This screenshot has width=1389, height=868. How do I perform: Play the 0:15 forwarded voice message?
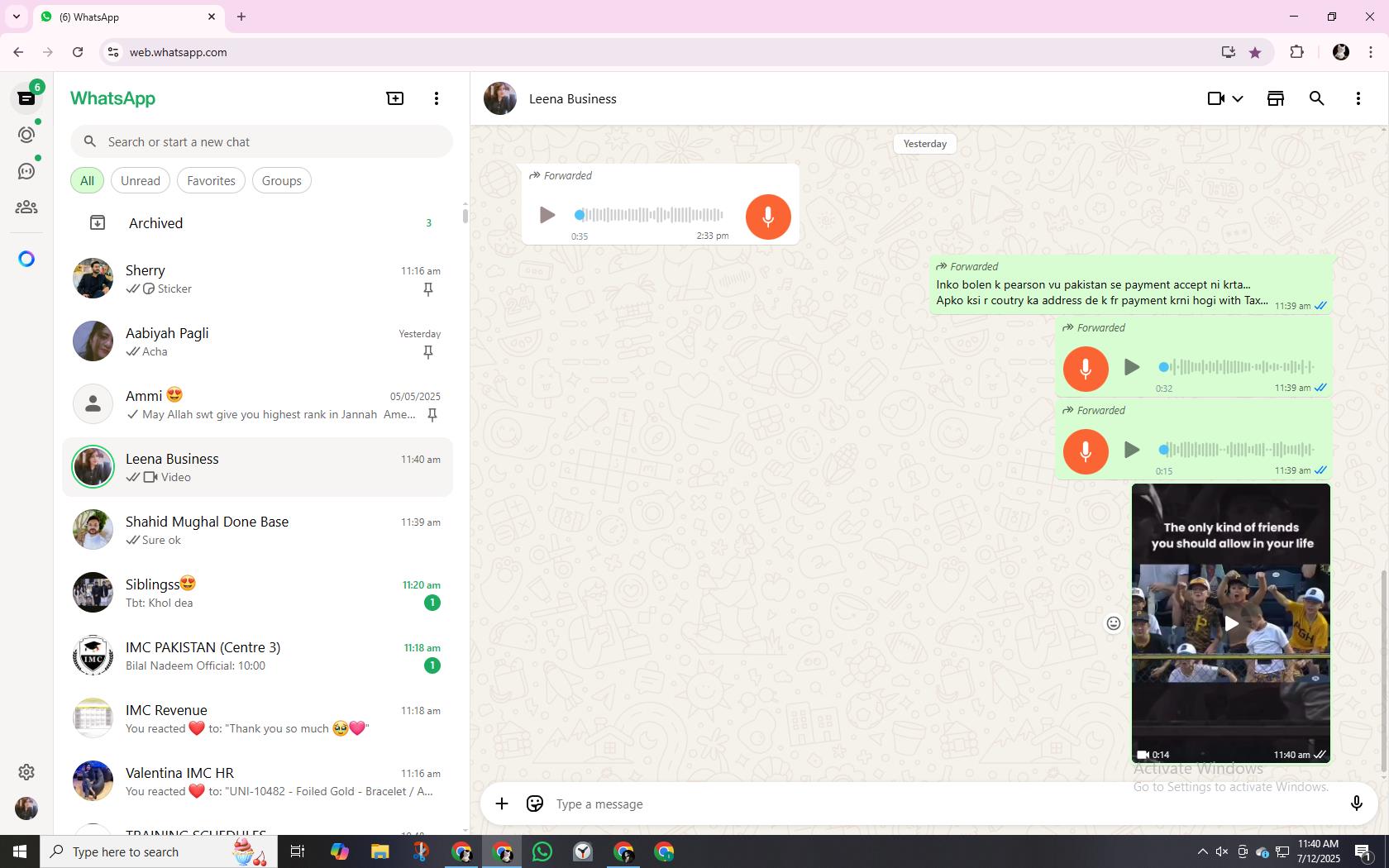click(x=1132, y=450)
